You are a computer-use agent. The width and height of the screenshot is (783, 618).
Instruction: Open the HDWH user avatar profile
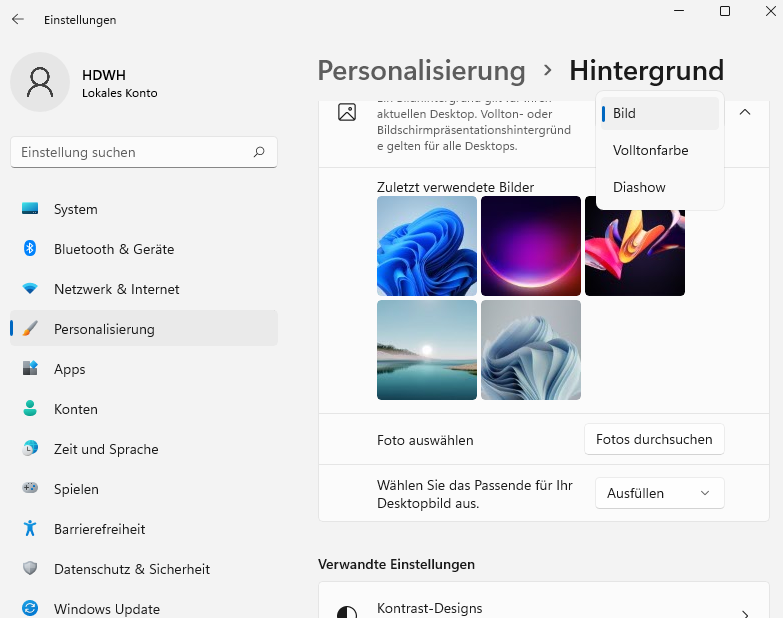40,82
